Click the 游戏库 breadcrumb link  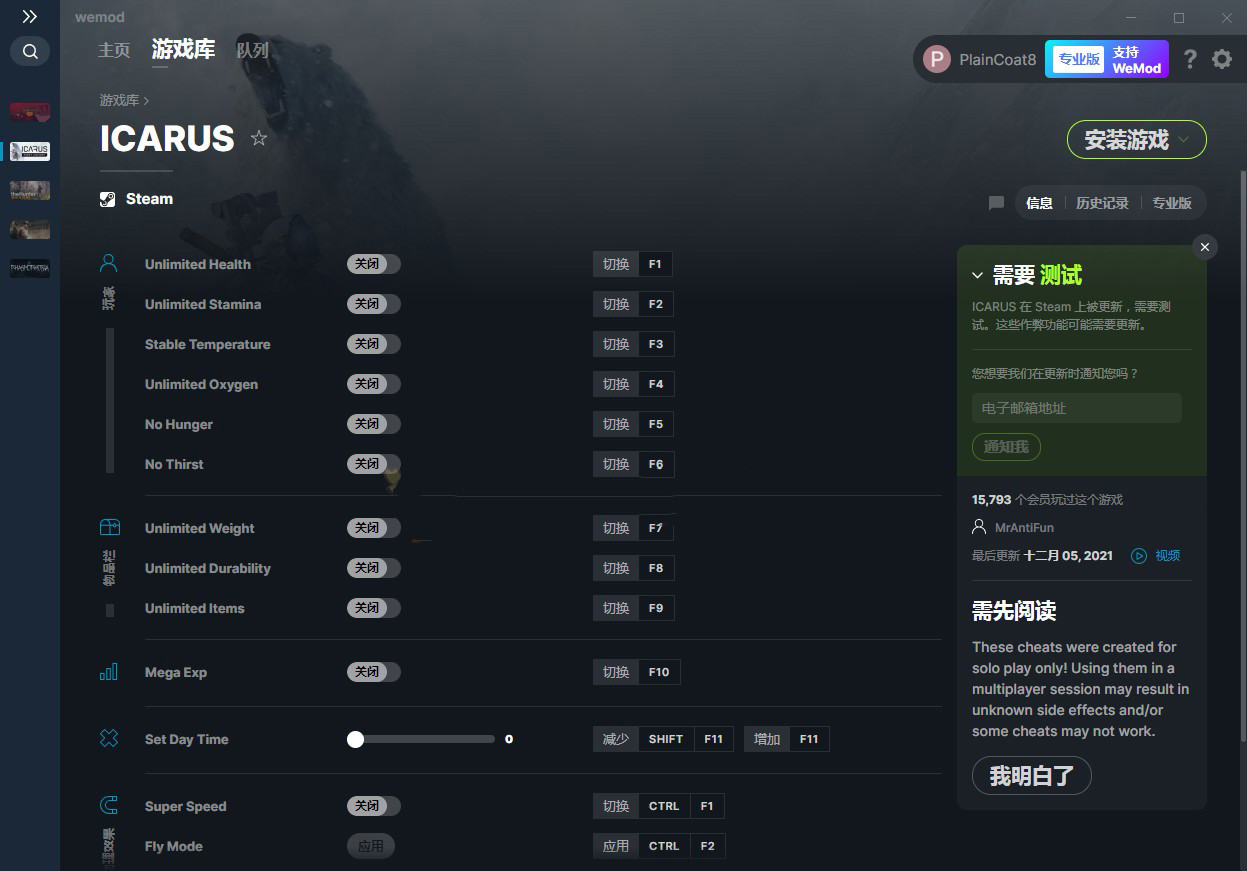pyautogui.click(x=119, y=101)
